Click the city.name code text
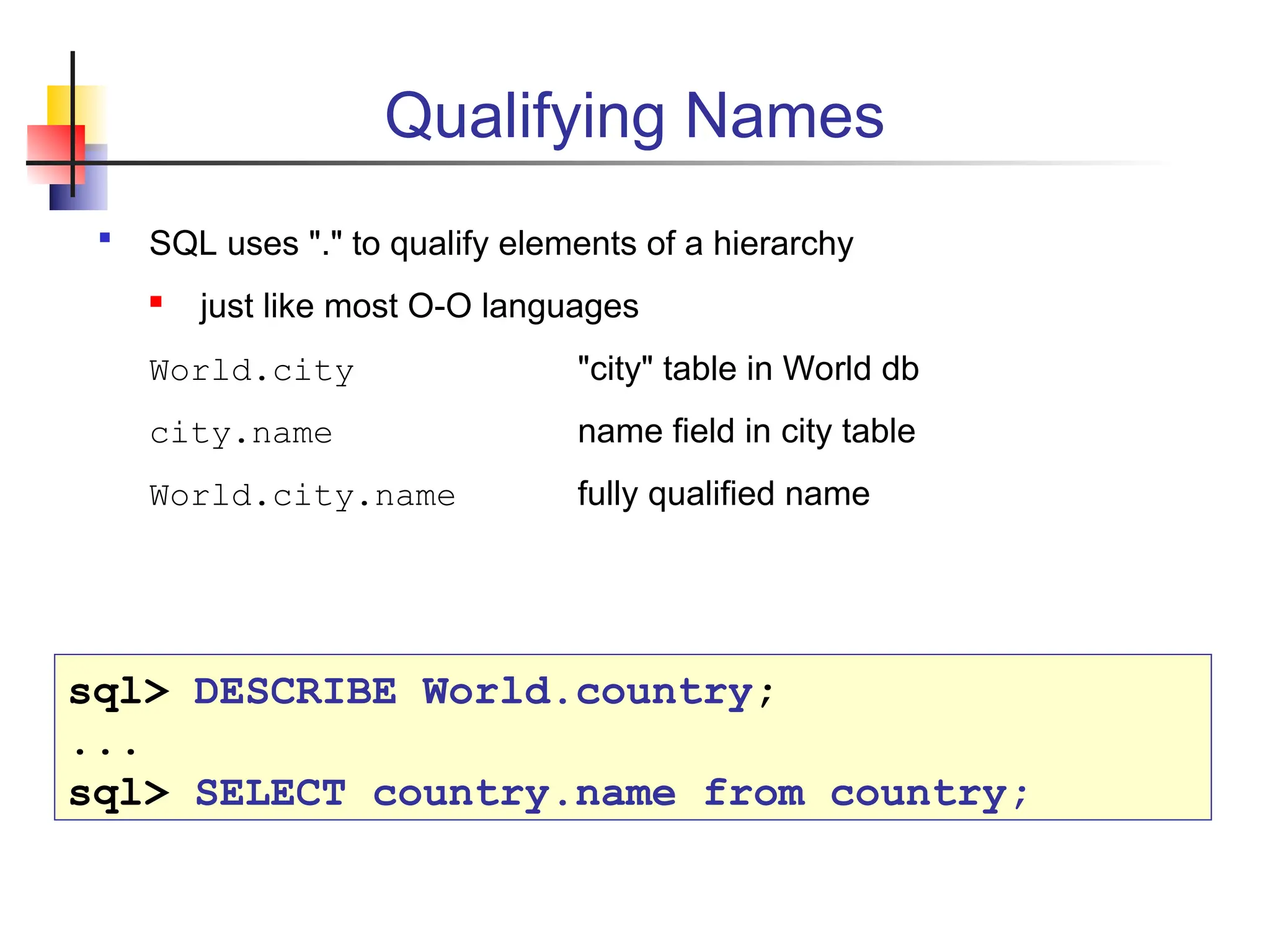This screenshot has height=952, width=1270. click(x=241, y=433)
